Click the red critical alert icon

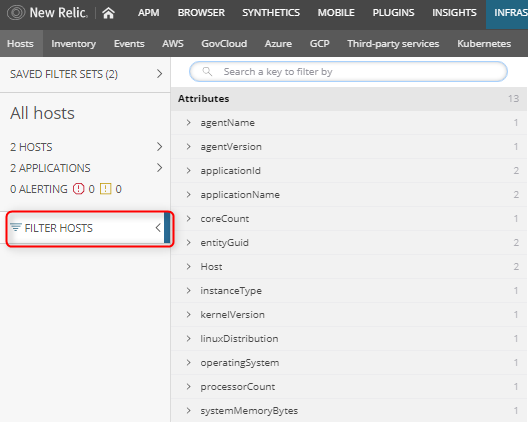[78, 189]
